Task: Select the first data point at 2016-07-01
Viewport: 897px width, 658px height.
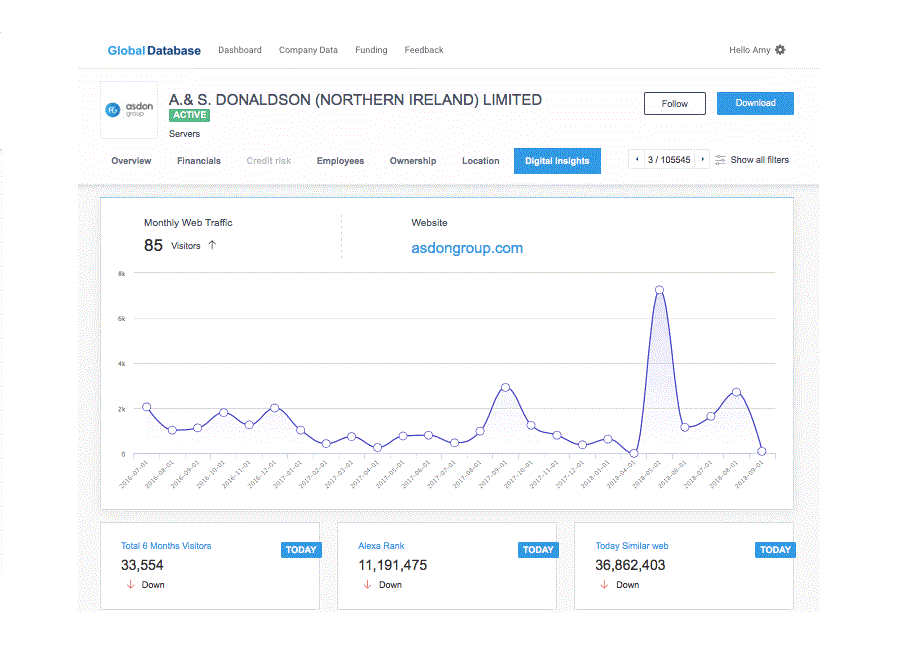Action: pyautogui.click(x=146, y=407)
